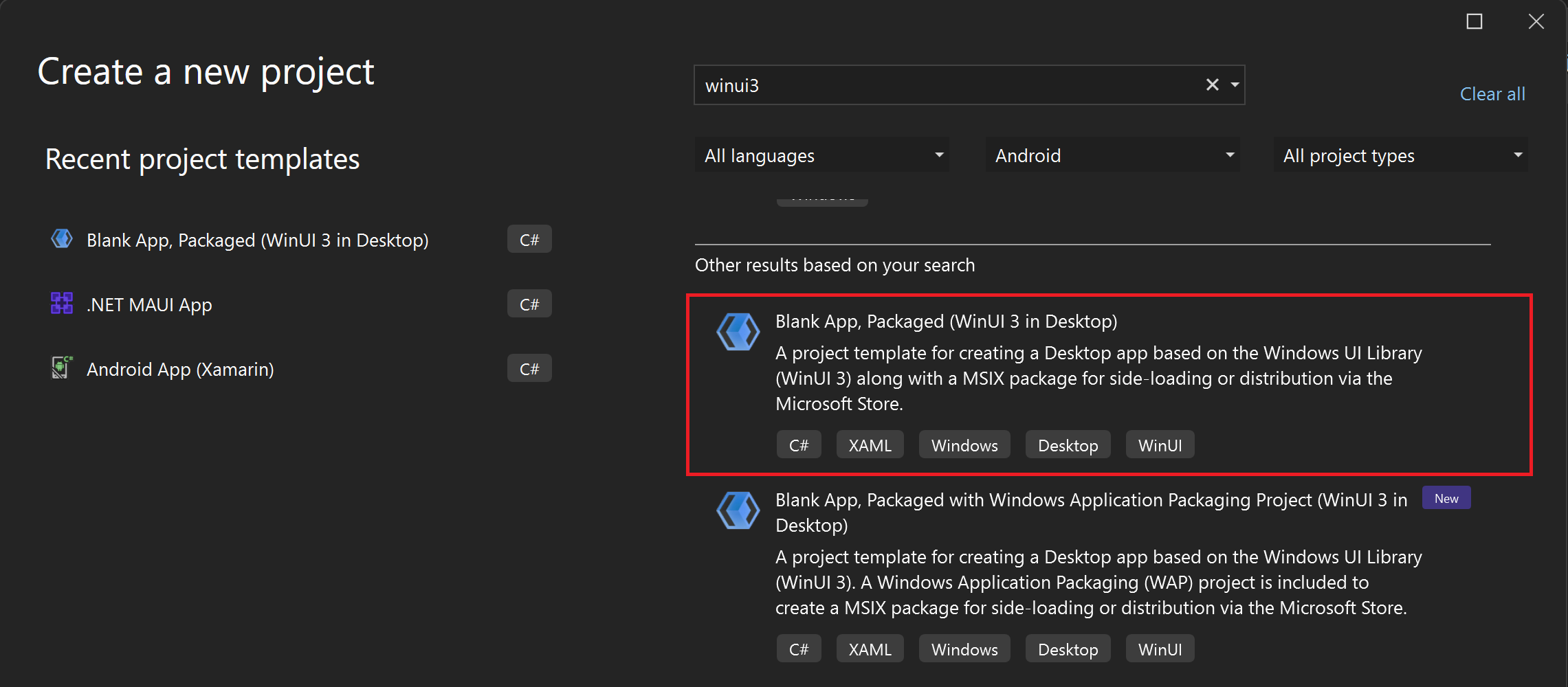Click the WinUI icon of recent Blank App template
This screenshot has height=687, width=1568.
(62, 239)
